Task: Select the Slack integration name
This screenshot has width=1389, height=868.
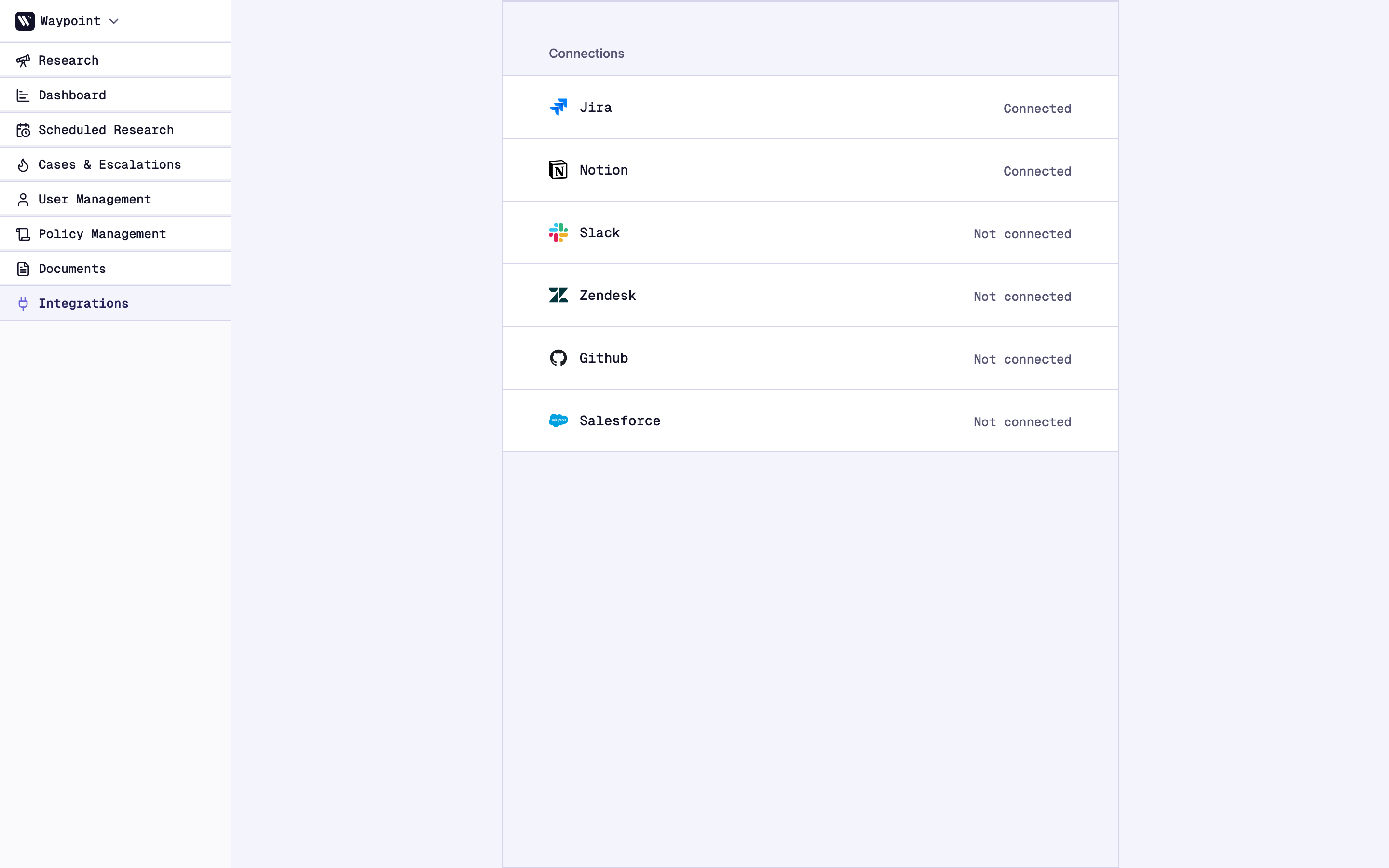Action: coord(599,232)
